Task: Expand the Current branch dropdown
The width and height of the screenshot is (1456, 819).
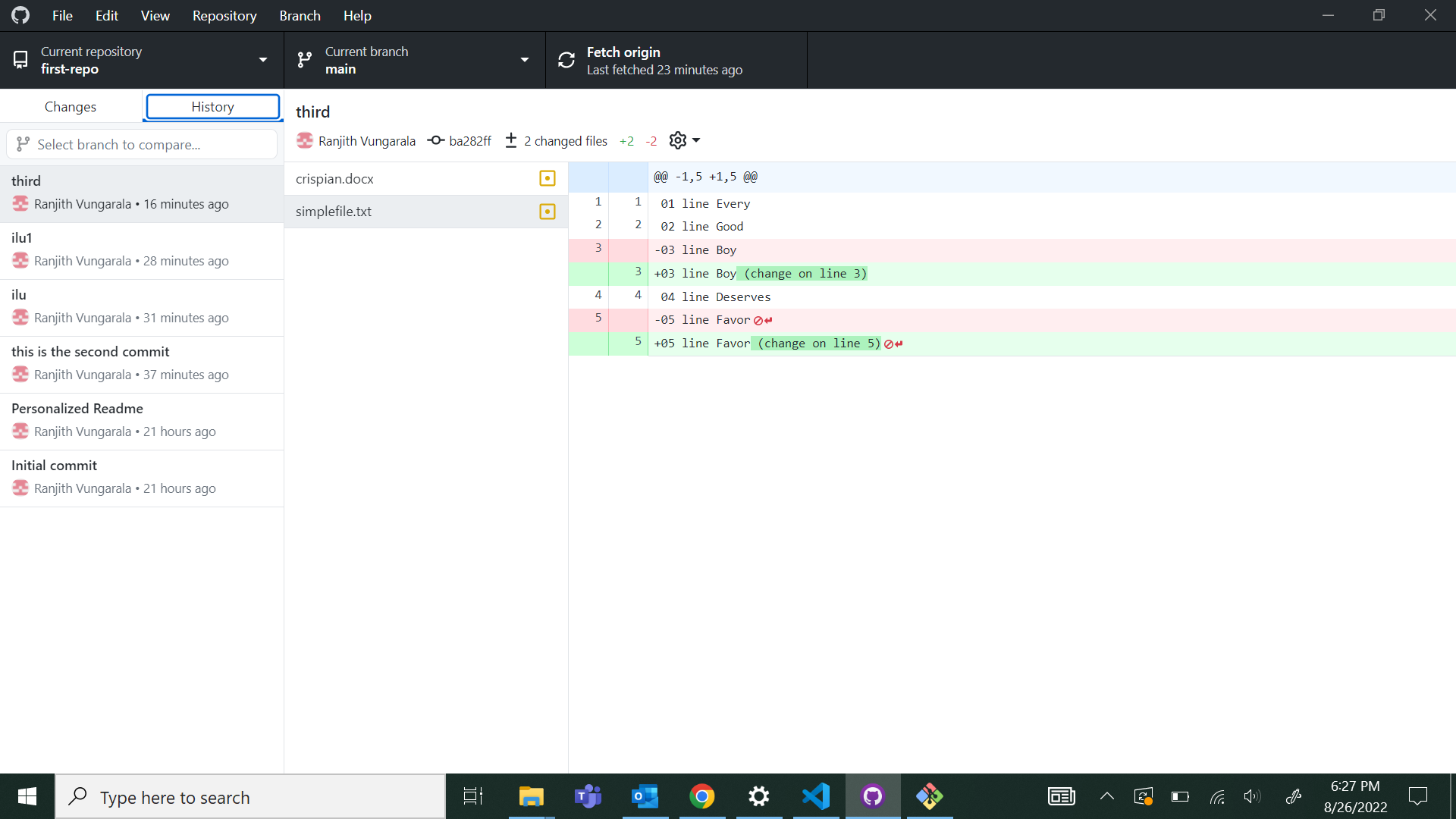Action: click(415, 60)
